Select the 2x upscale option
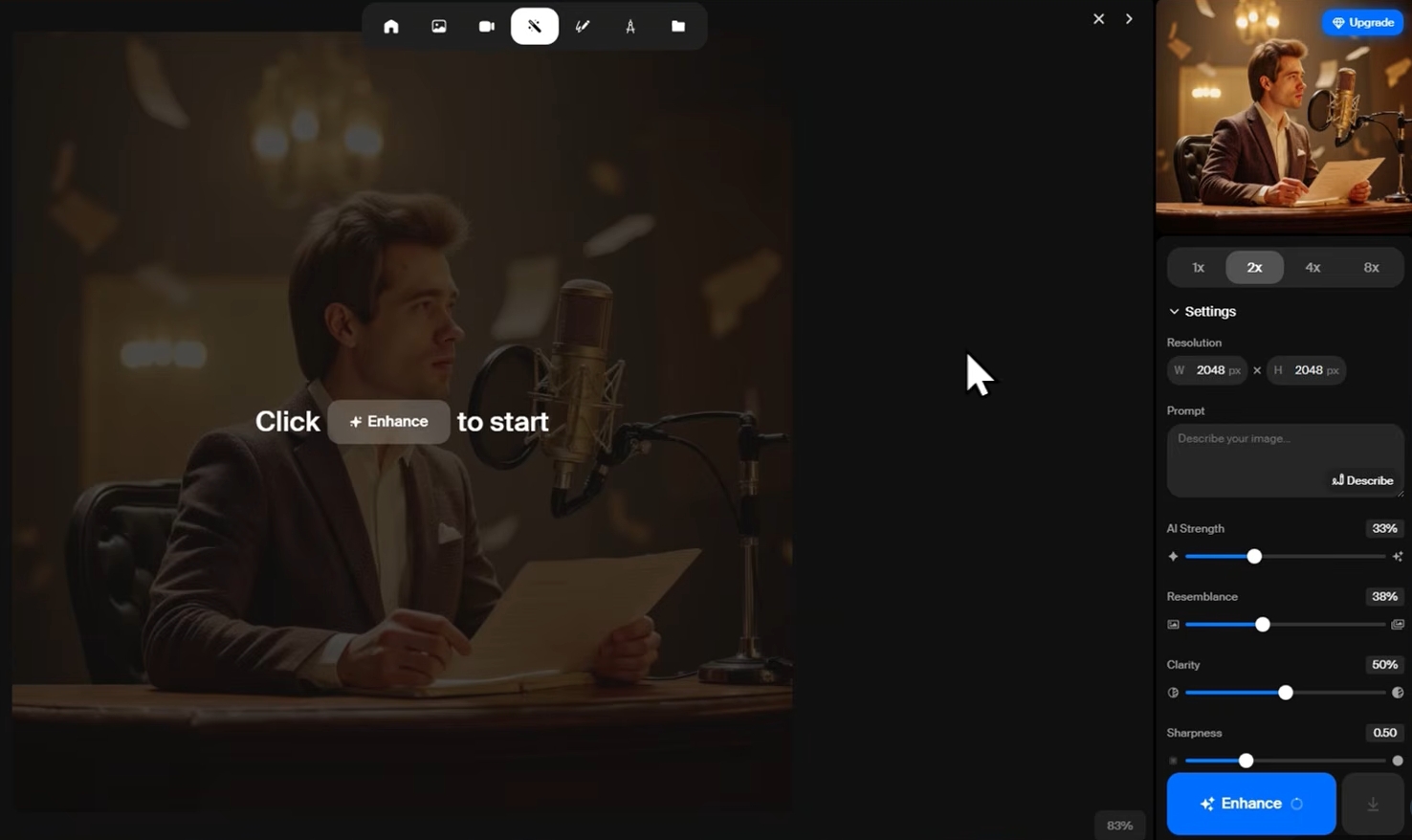Viewport: 1412px width, 840px height. pos(1254,268)
